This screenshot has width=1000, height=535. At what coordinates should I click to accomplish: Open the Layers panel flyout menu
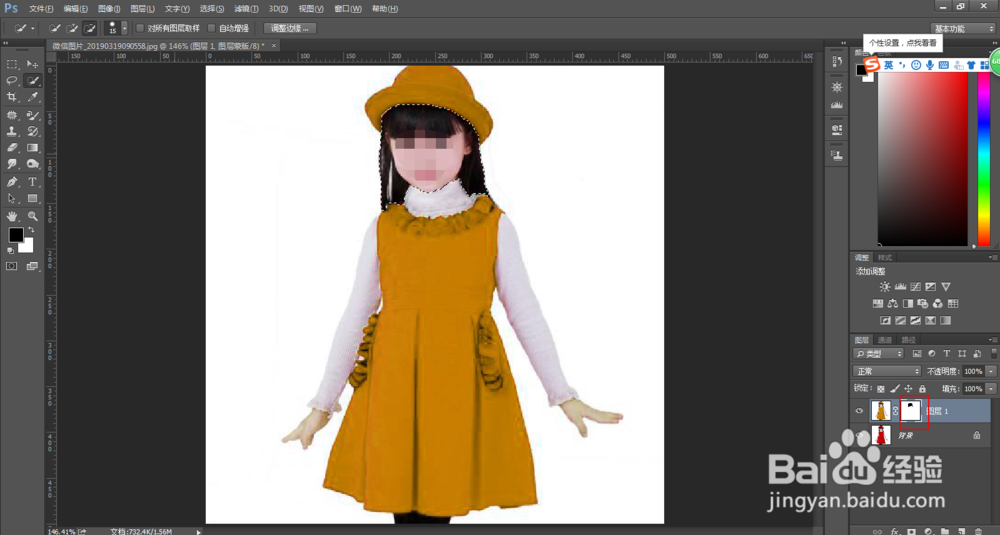point(992,340)
